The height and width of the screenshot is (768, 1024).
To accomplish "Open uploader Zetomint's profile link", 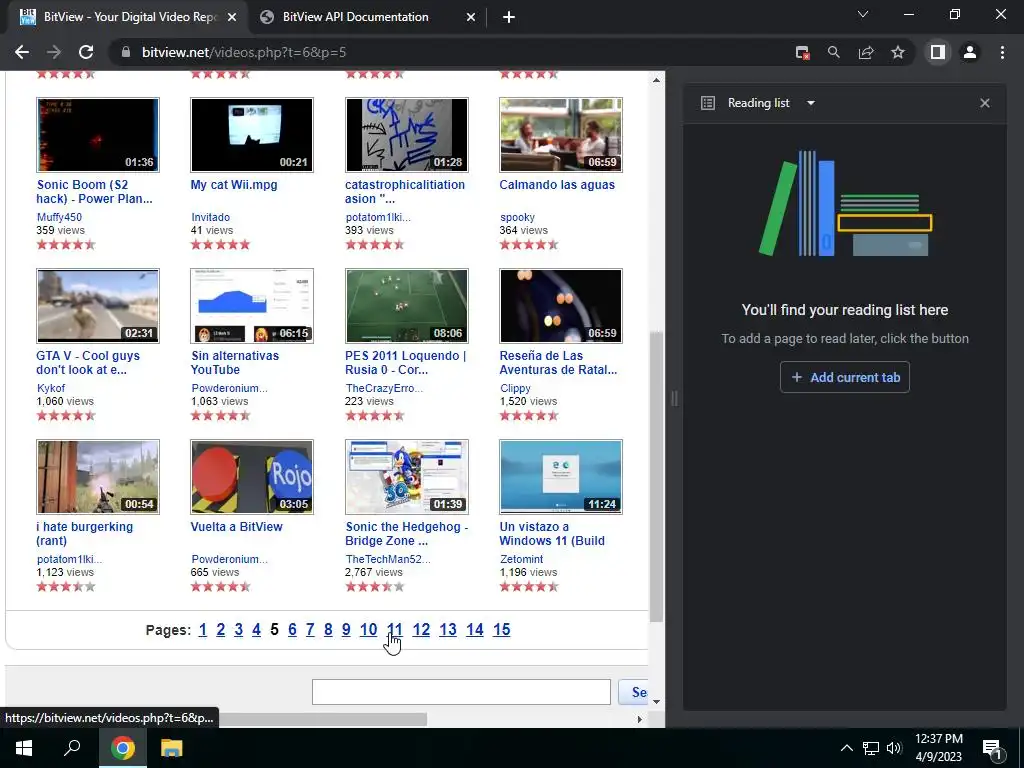I will pos(521,560).
